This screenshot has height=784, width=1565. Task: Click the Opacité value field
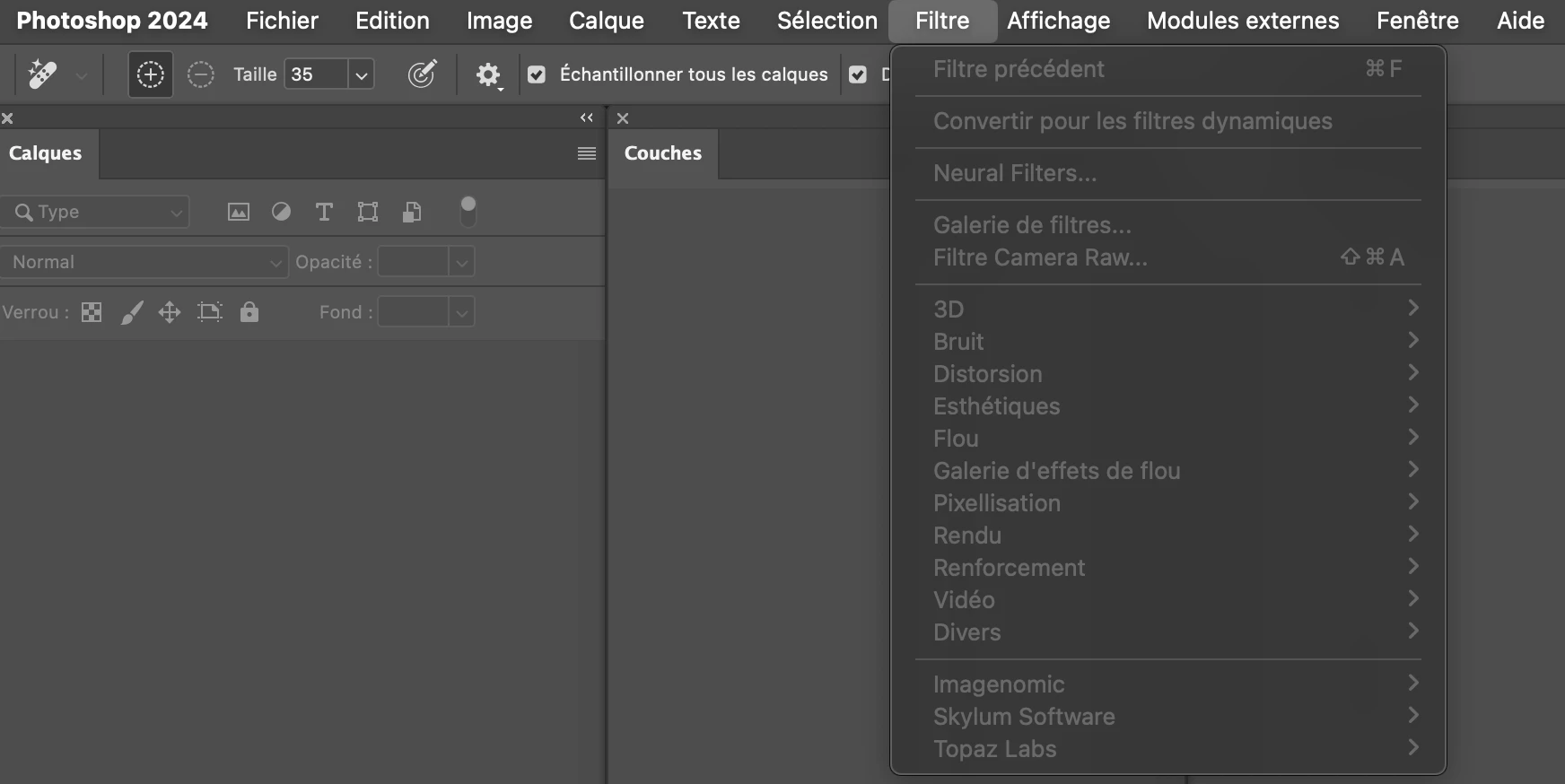413,262
